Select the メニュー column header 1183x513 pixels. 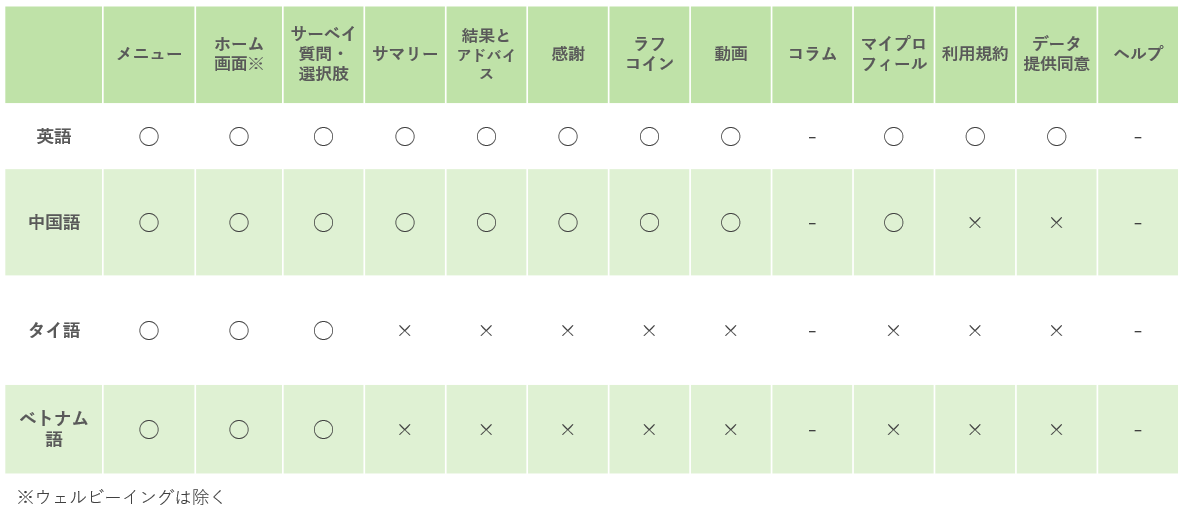[x=149, y=55]
